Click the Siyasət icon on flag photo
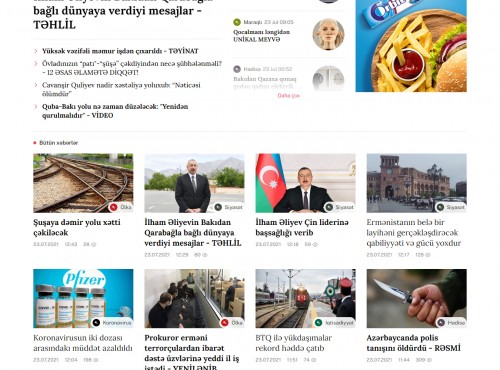The height and width of the screenshot is (370, 500). (329, 207)
